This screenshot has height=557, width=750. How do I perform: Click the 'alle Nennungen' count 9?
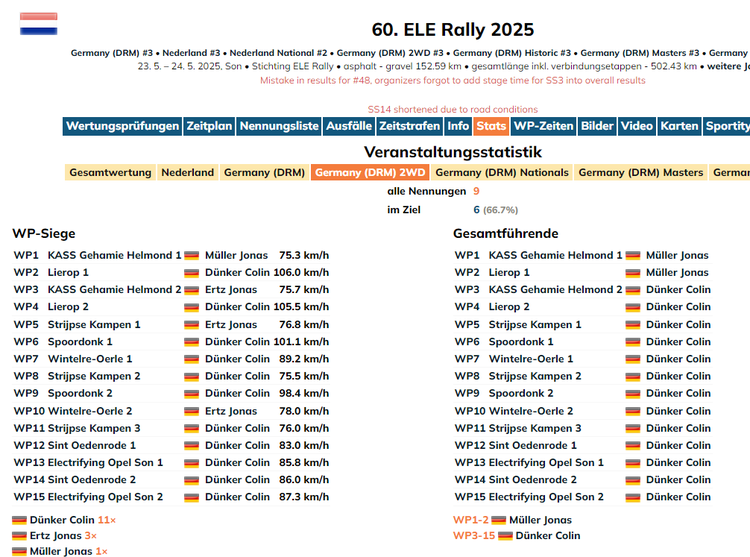tap(476, 191)
